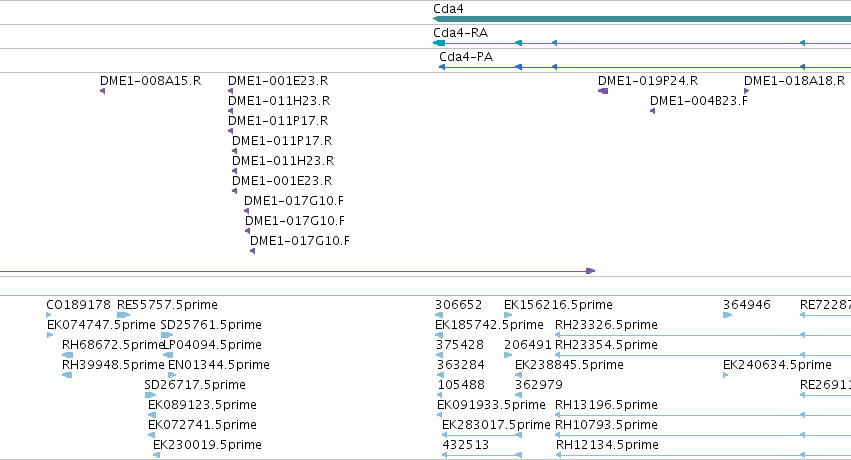Click the 362979 feature label
This screenshot has width=851, height=460.
539,385
